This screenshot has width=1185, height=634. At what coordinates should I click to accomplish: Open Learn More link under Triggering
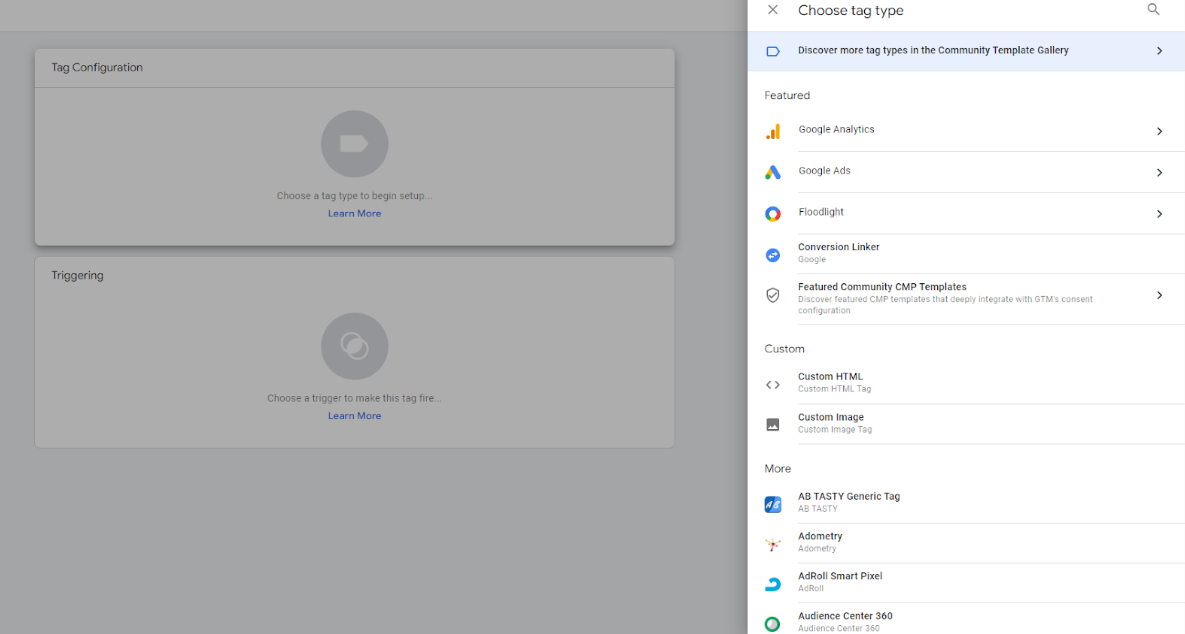pos(354,416)
